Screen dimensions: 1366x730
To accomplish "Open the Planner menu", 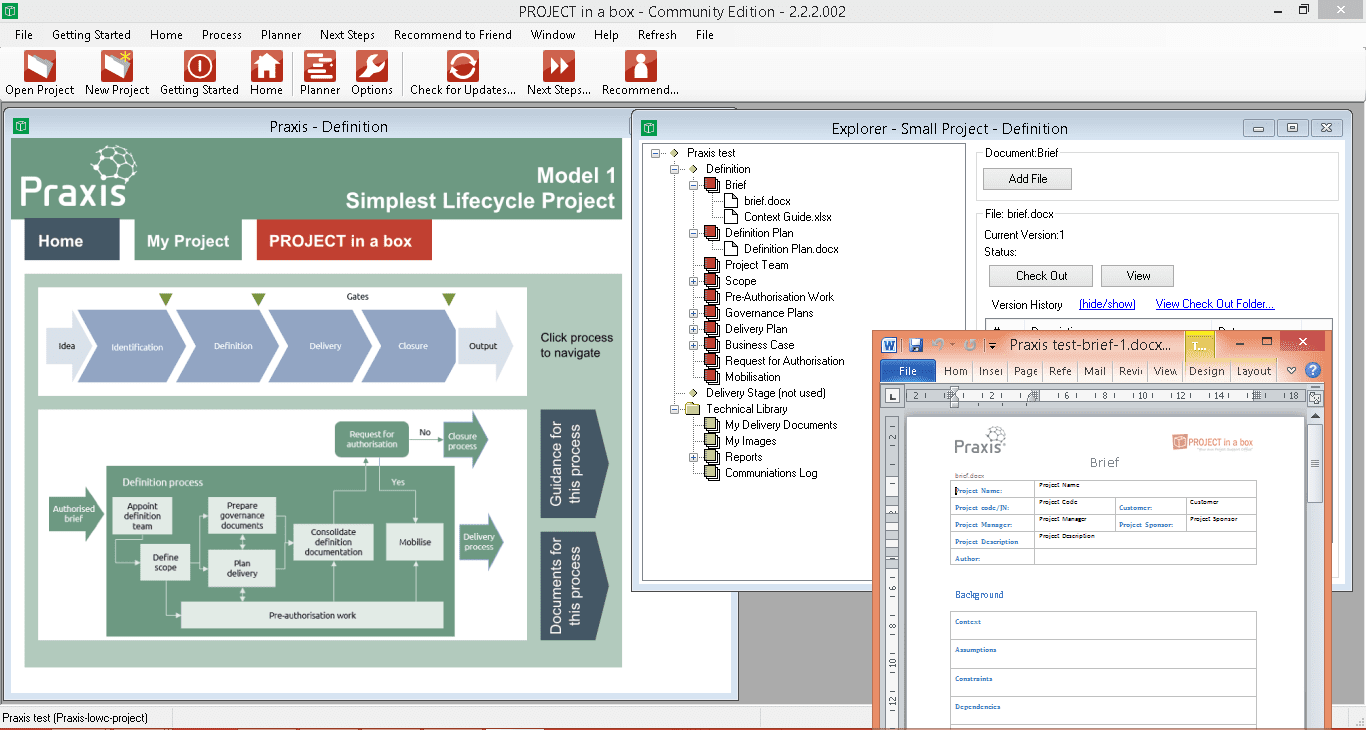I will [281, 34].
